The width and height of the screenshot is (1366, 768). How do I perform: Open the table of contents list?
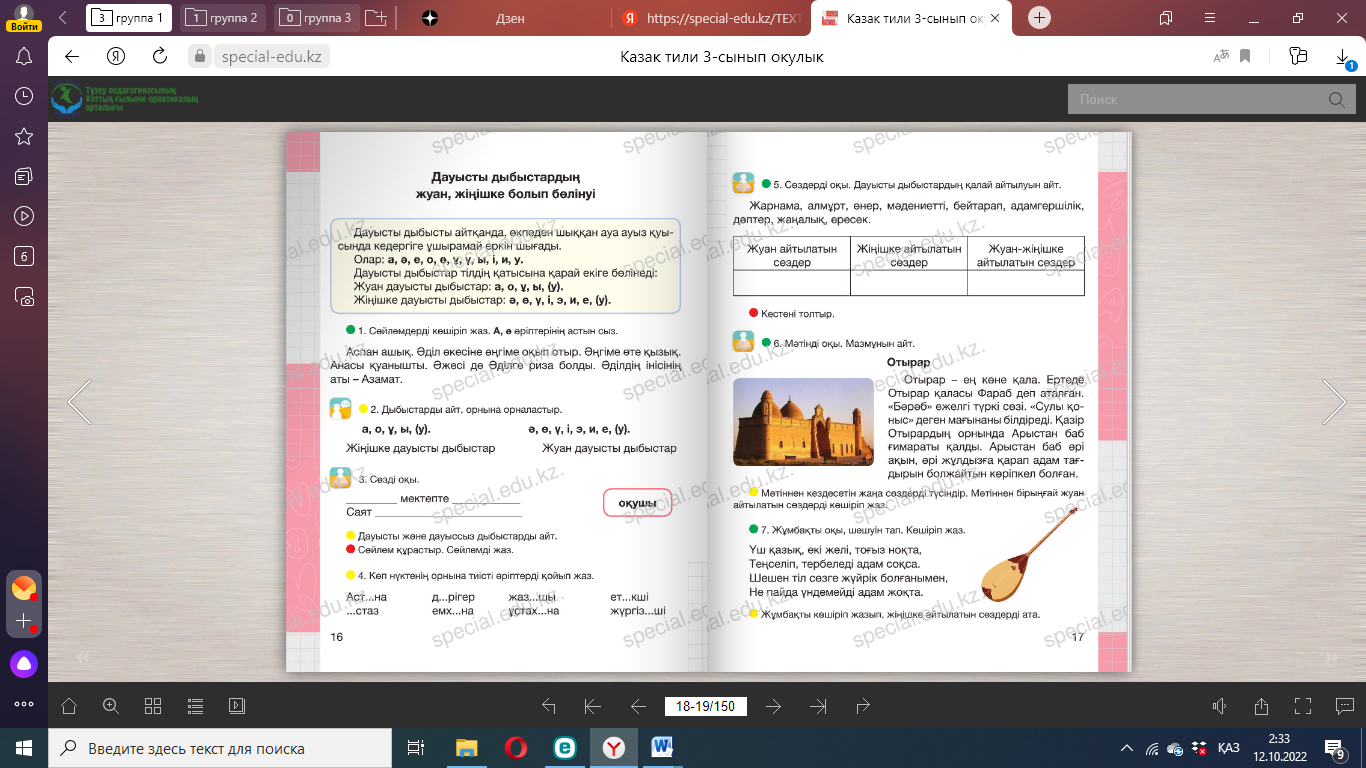tap(195, 706)
